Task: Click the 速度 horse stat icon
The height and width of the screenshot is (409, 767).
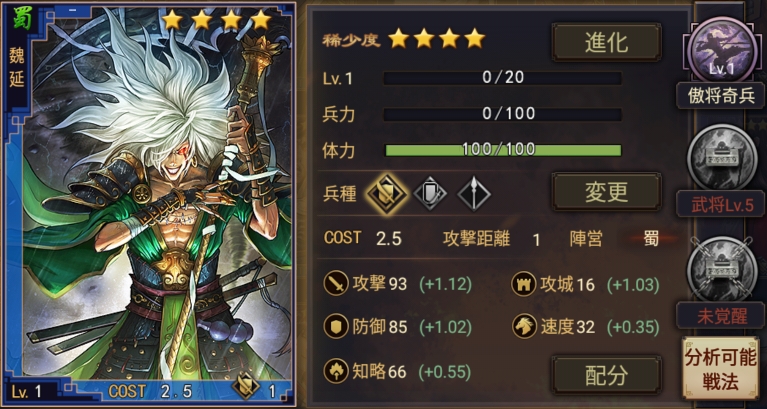Action: (x=524, y=327)
